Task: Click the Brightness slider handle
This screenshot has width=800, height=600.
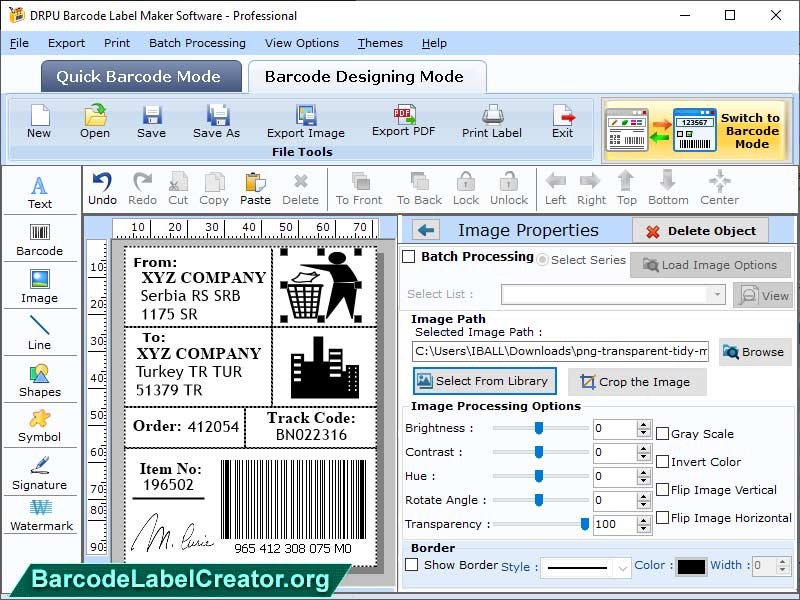Action: click(x=538, y=428)
